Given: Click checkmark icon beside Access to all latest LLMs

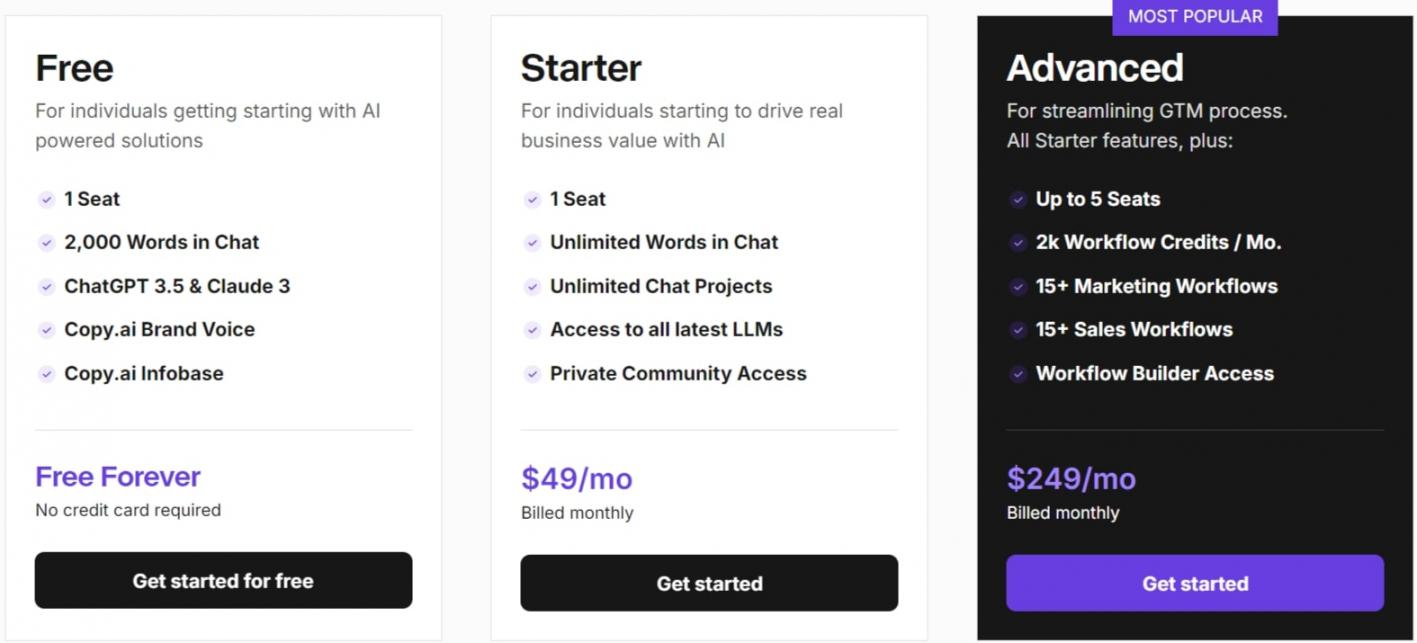Looking at the screenshot, I should 532,330.
